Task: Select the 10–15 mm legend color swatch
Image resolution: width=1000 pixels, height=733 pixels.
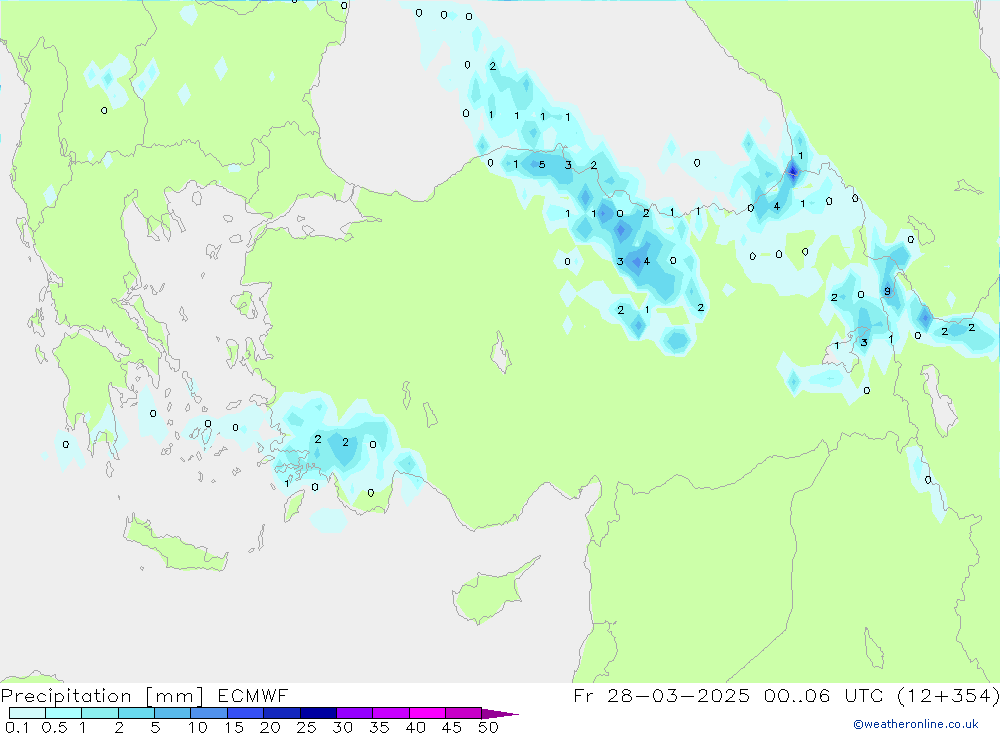Action: (209, 713)
